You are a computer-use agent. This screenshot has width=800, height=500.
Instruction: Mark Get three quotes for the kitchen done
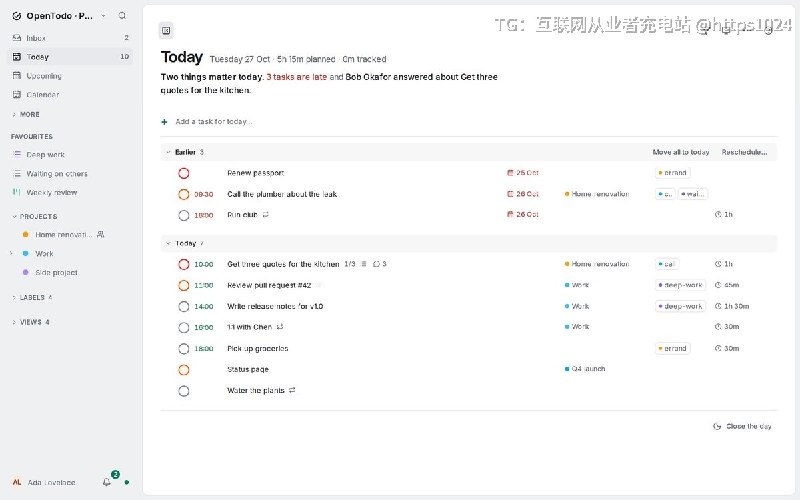(184, 264)
